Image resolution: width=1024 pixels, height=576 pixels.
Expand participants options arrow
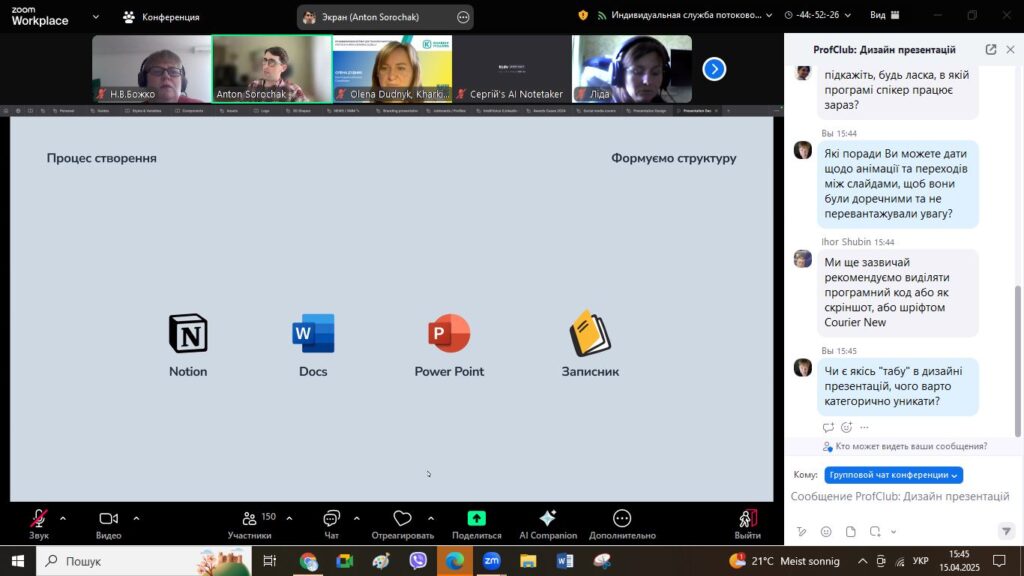pos(289,519)
